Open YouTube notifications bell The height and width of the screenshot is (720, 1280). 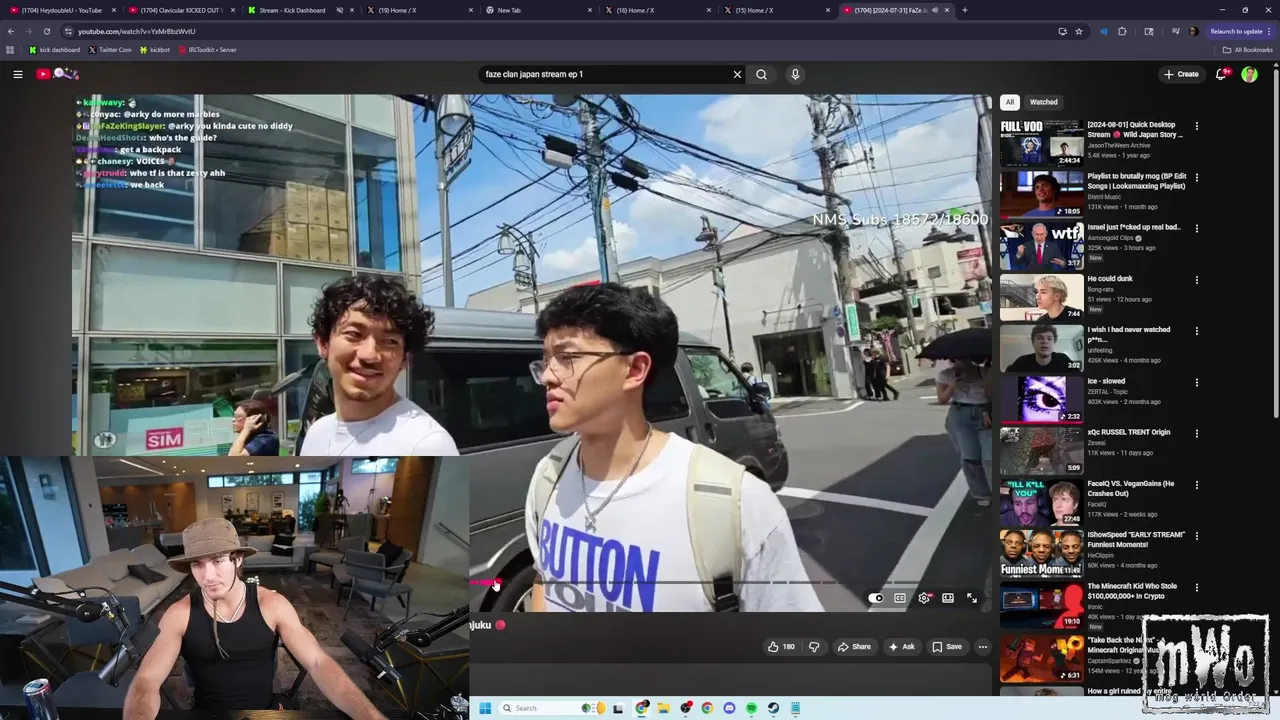pos(1221,74)
